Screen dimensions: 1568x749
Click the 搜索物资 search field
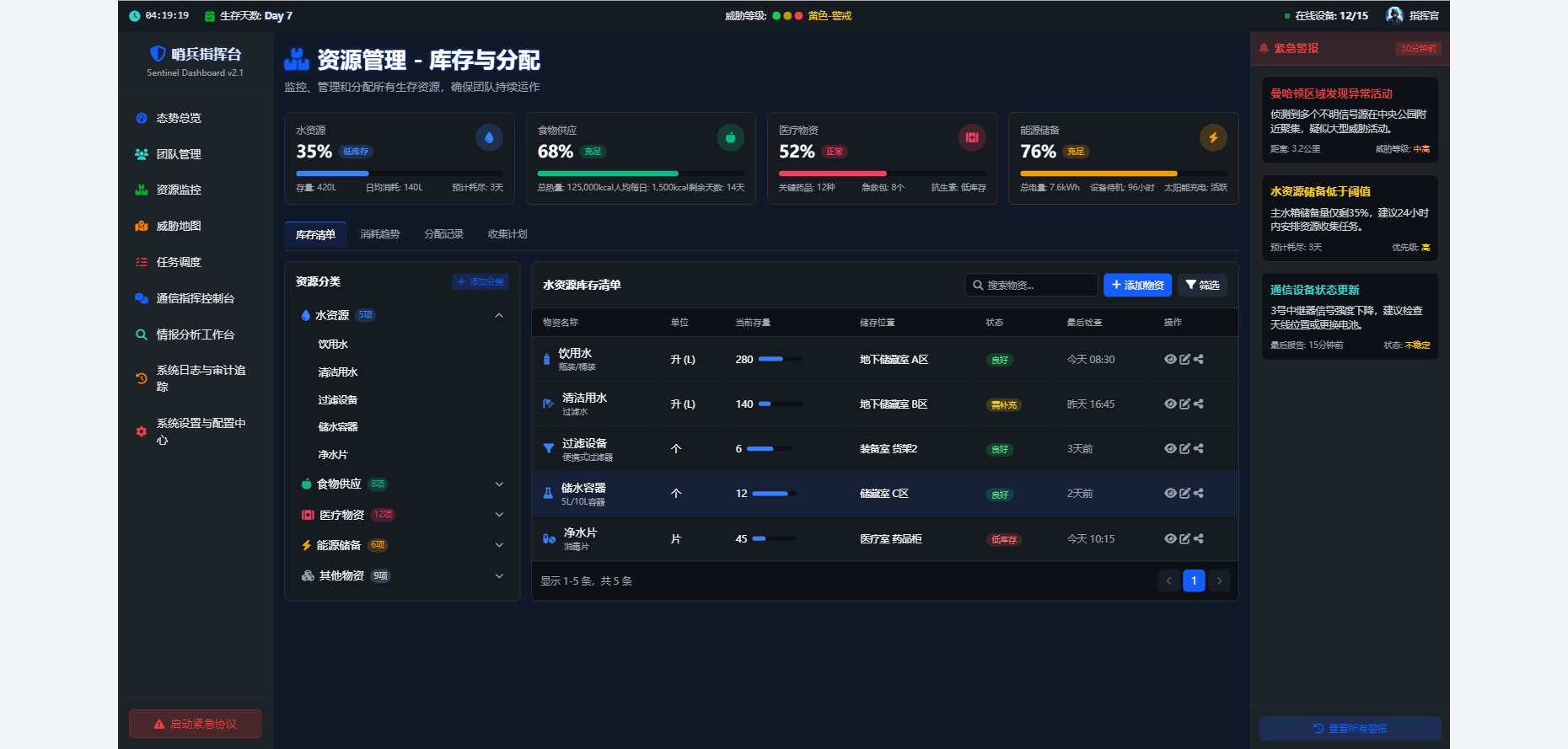[1031, 285]
